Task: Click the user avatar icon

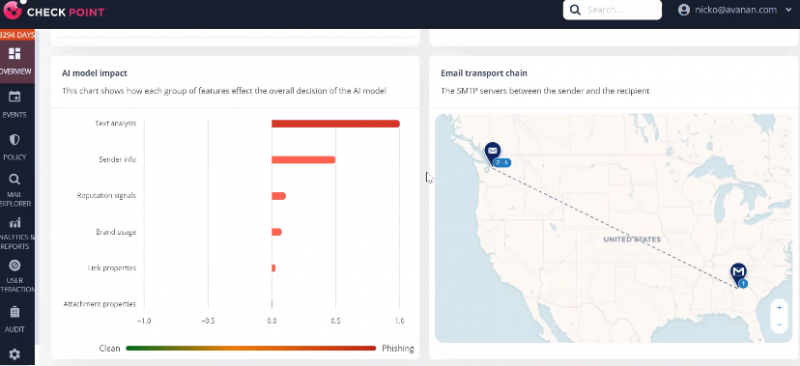Action: coord(684,10)
